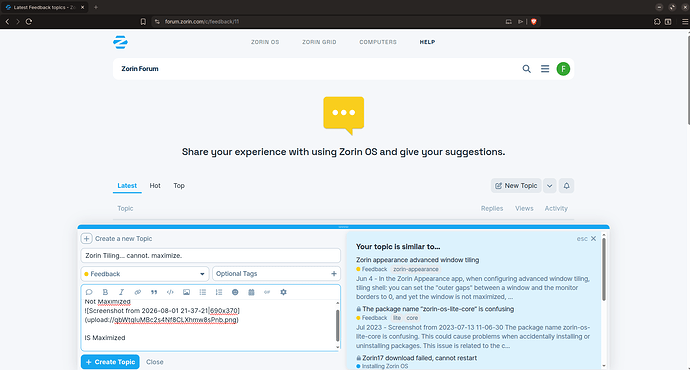The height and width of the screenshot is (370, 690).
Task: Open the ZORIN GRID nav item
Action: click(319, 42)
